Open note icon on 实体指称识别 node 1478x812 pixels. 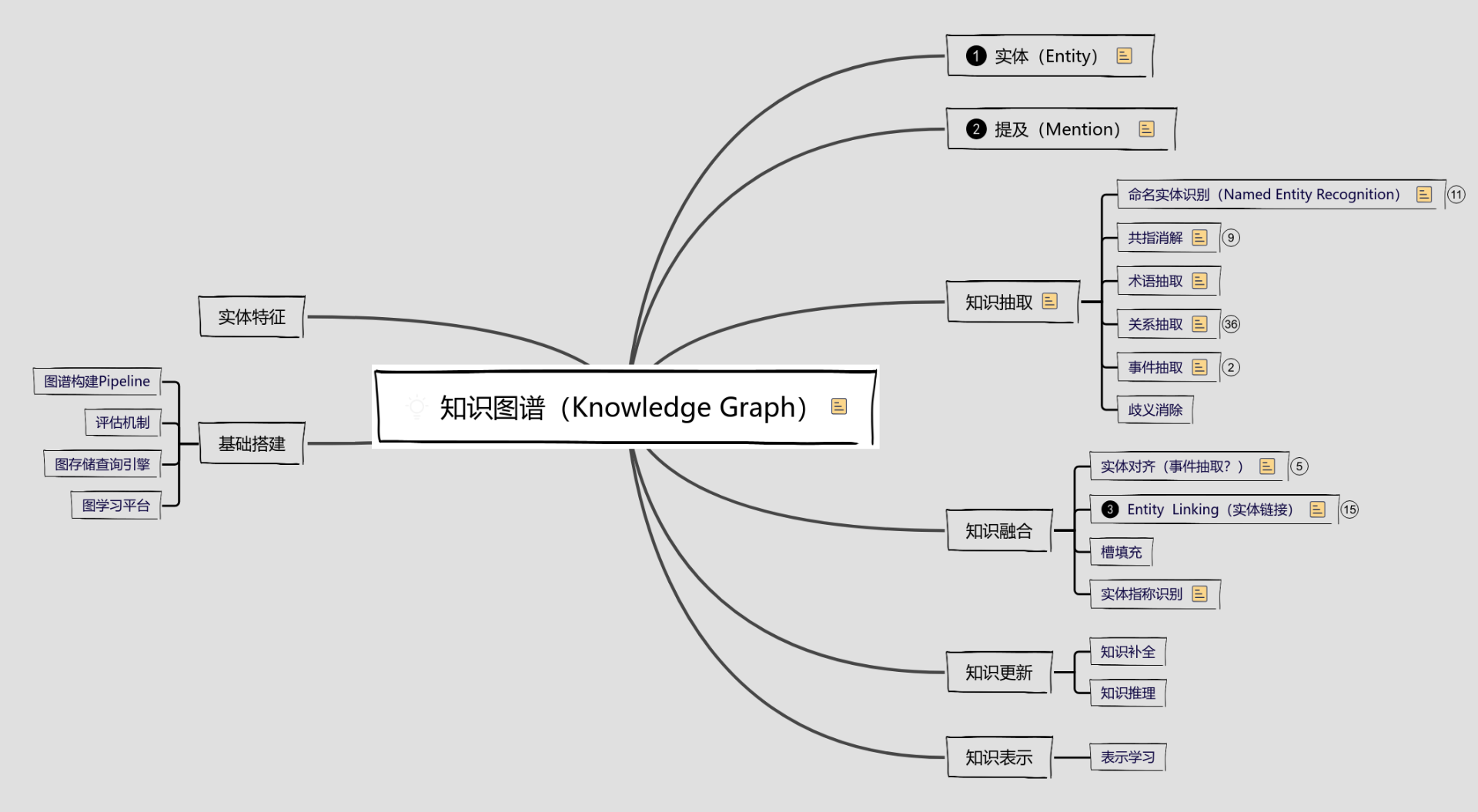click(x=1199, y=594)
